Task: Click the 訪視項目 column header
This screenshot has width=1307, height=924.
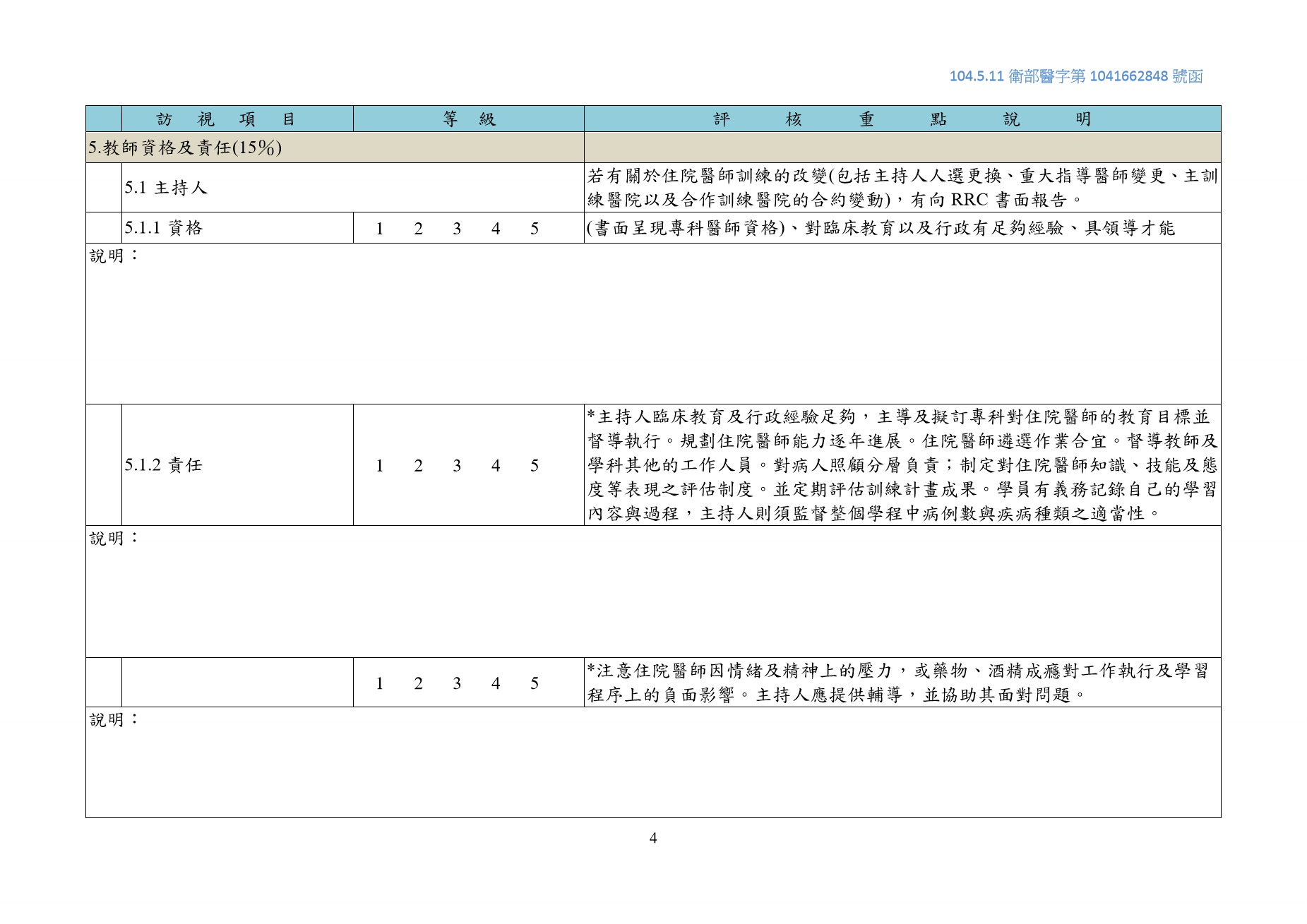Action: tap(237, 119)
